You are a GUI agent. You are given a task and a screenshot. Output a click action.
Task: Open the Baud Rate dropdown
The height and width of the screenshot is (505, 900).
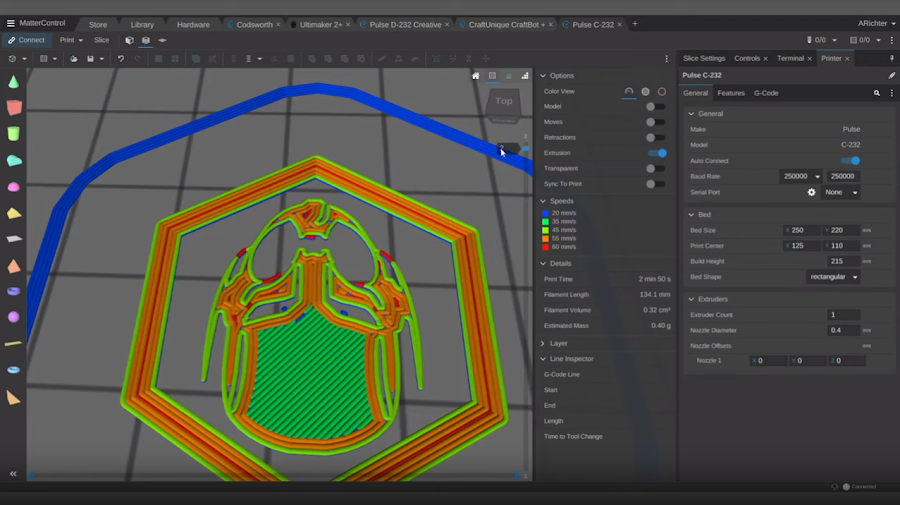coord(801,176)
